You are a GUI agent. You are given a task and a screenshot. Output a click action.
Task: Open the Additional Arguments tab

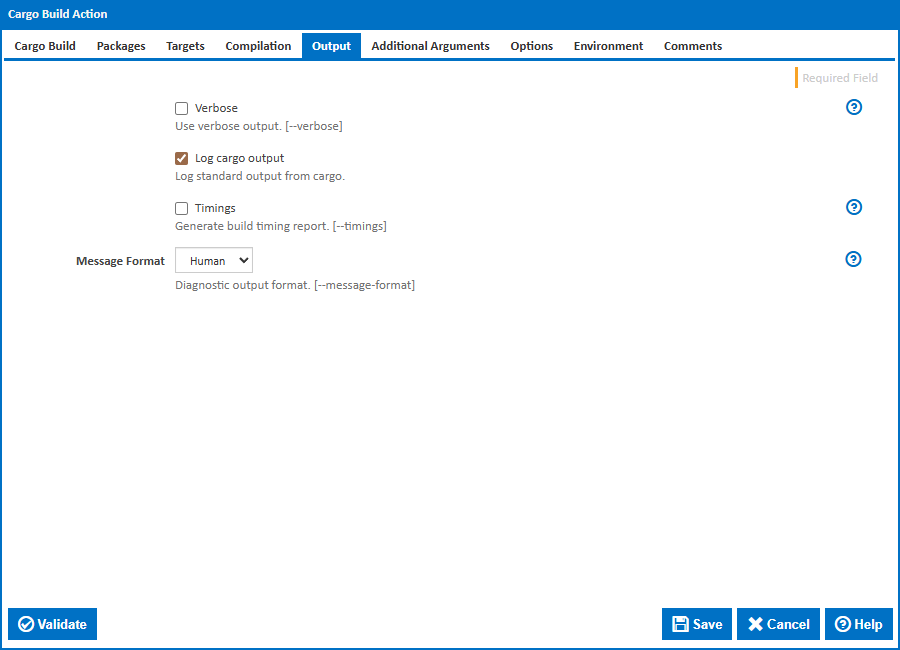430,46
